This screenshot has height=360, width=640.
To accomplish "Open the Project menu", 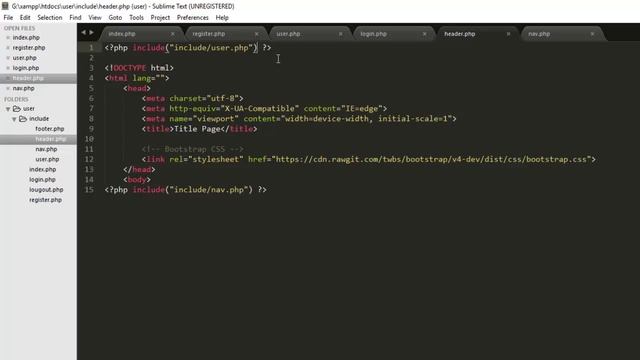I will point(160,18).
